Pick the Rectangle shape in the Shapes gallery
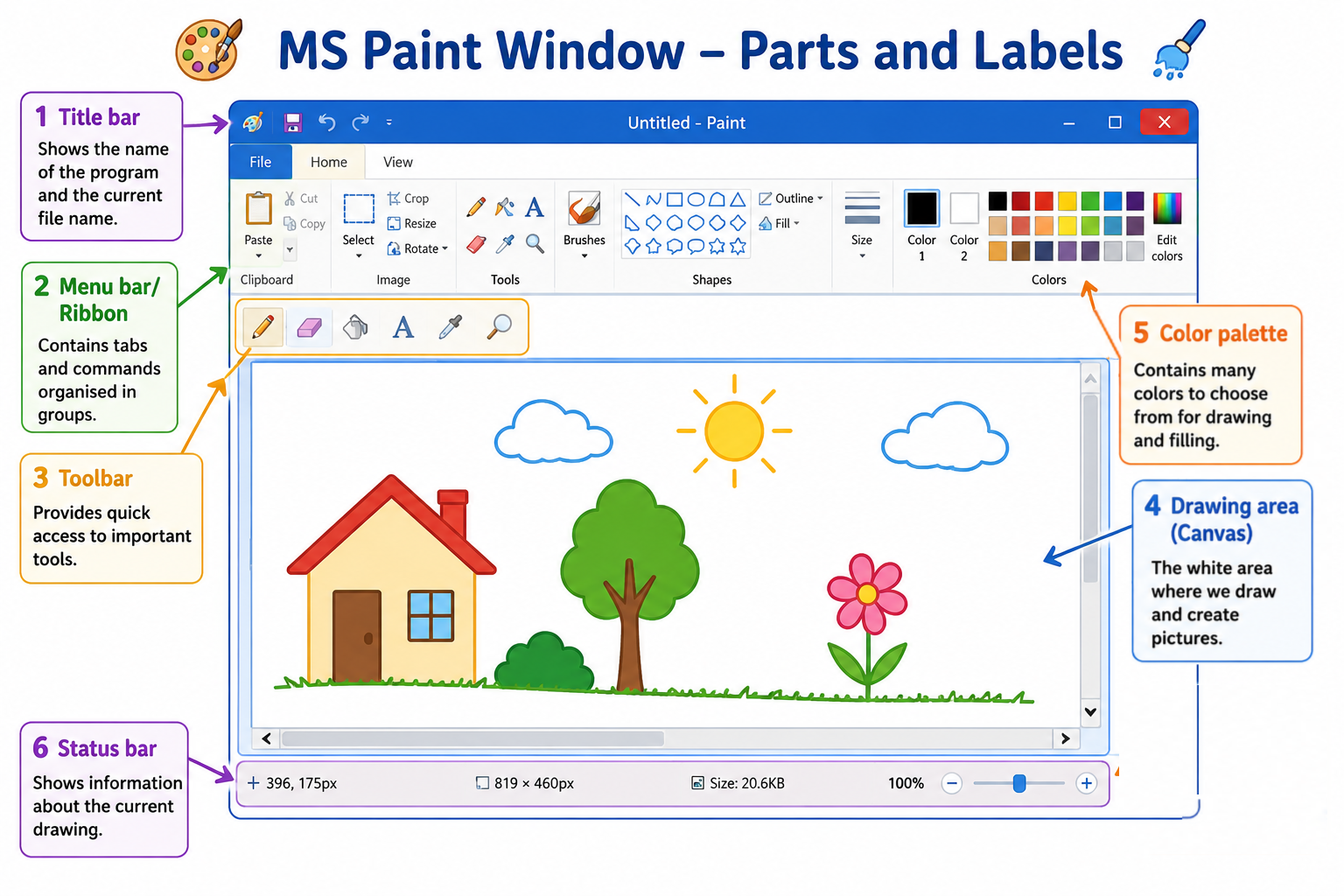 coord(675,199)
